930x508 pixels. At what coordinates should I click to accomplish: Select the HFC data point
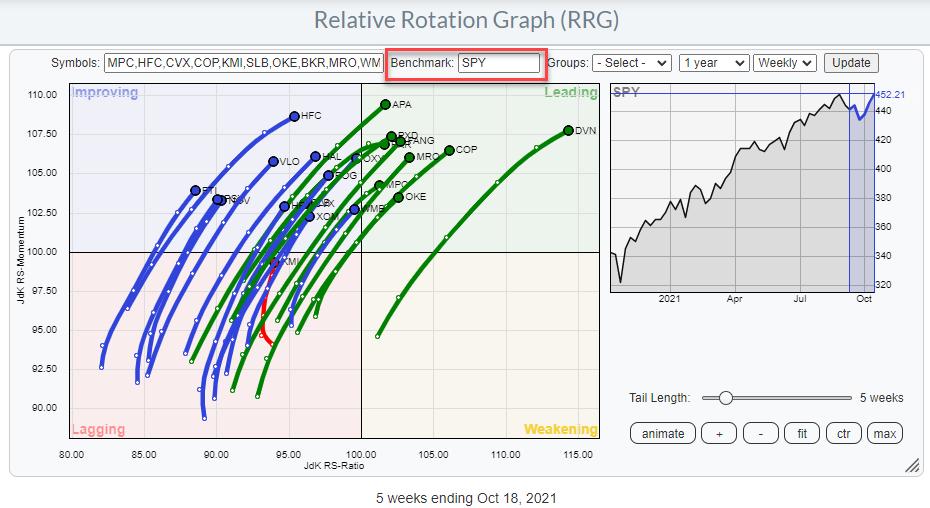pos(294,116)
